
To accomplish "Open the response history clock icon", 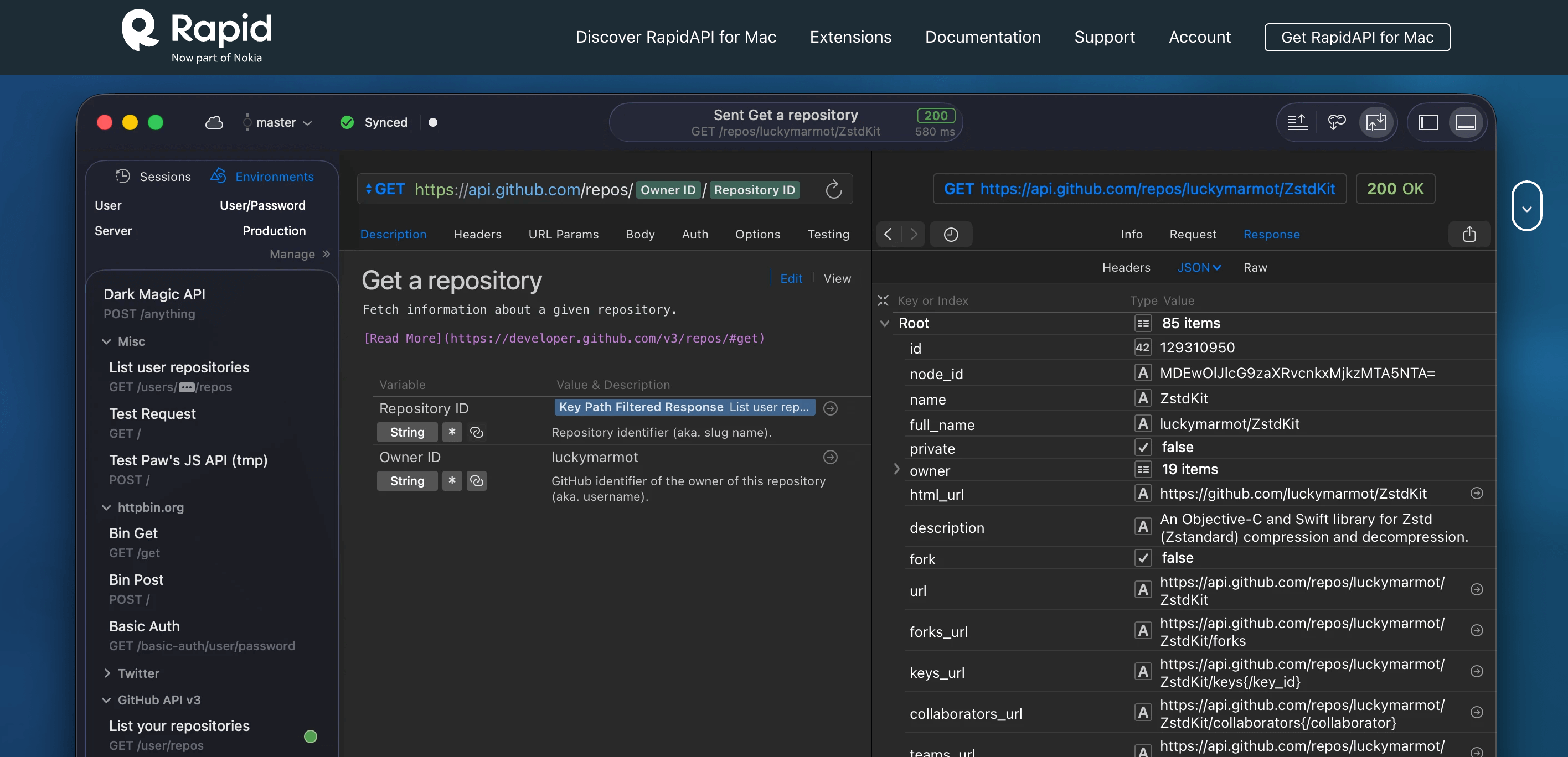I will coord(950,234).
